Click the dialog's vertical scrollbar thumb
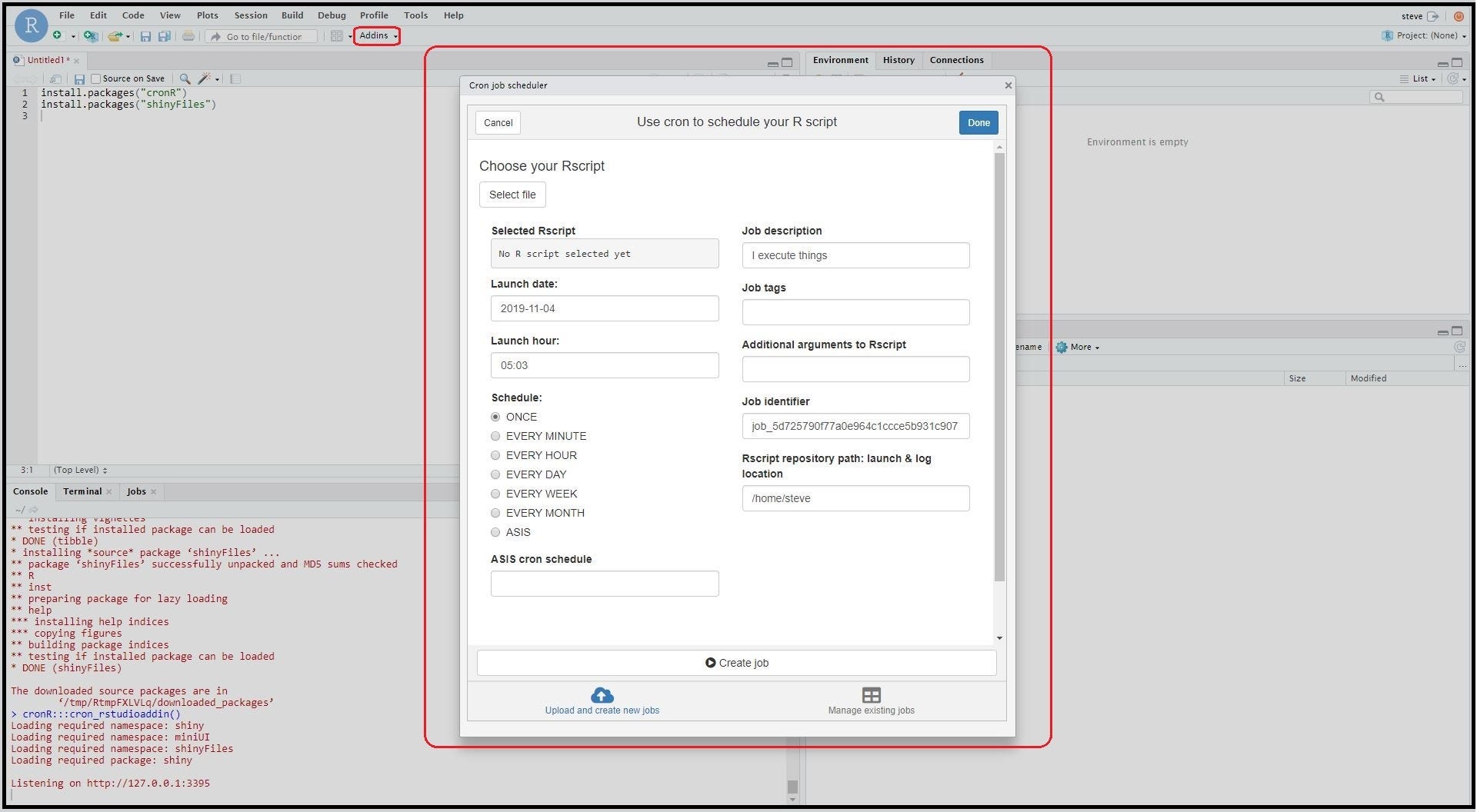 tap(999, 367)
